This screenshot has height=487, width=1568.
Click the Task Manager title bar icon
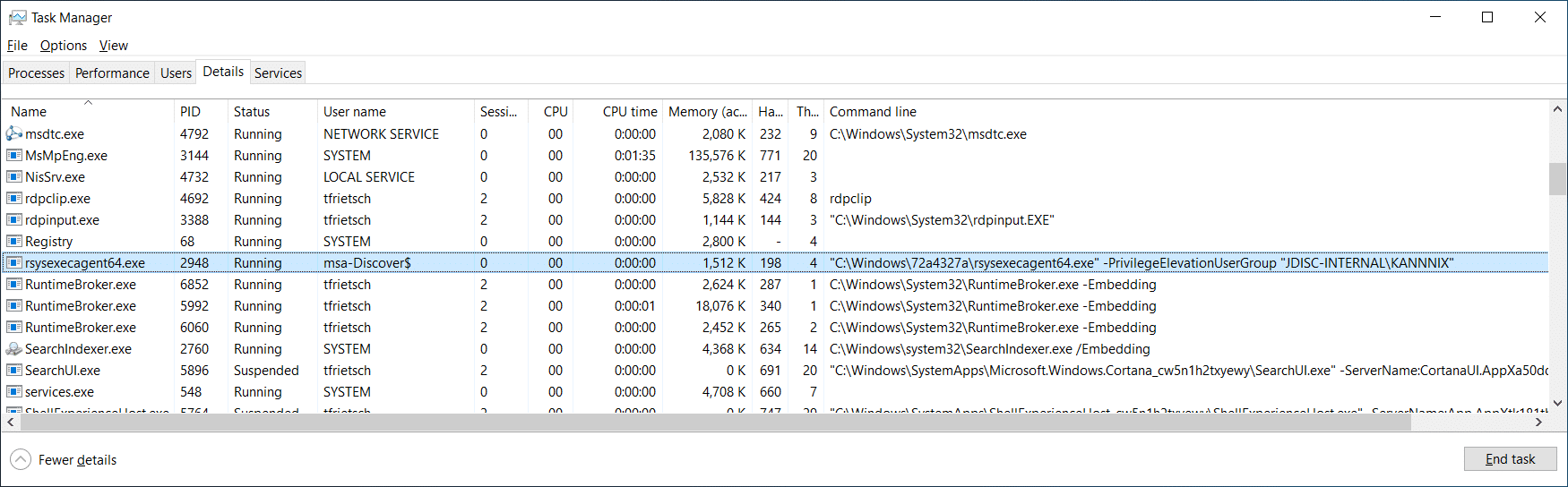(17, 17)
